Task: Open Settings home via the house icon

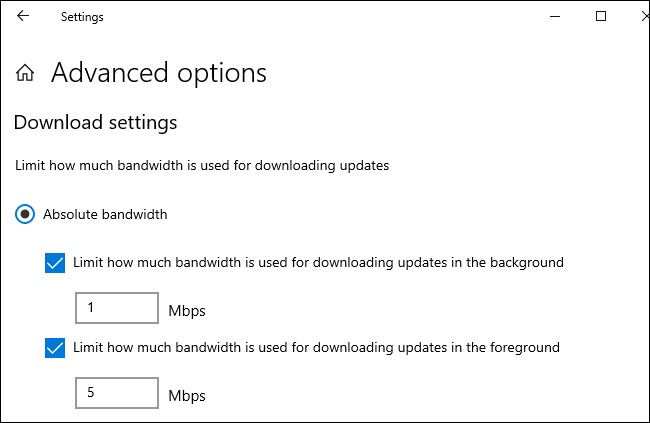Action: (25, 73)
